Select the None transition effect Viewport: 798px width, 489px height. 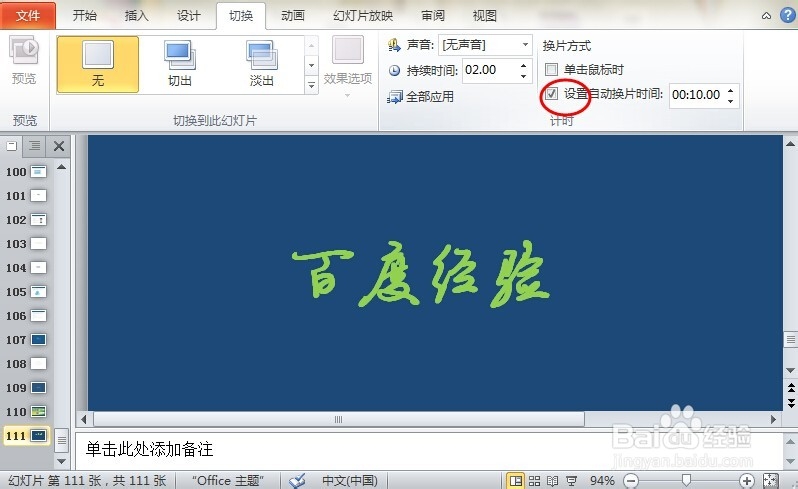(x=98, y=65)
